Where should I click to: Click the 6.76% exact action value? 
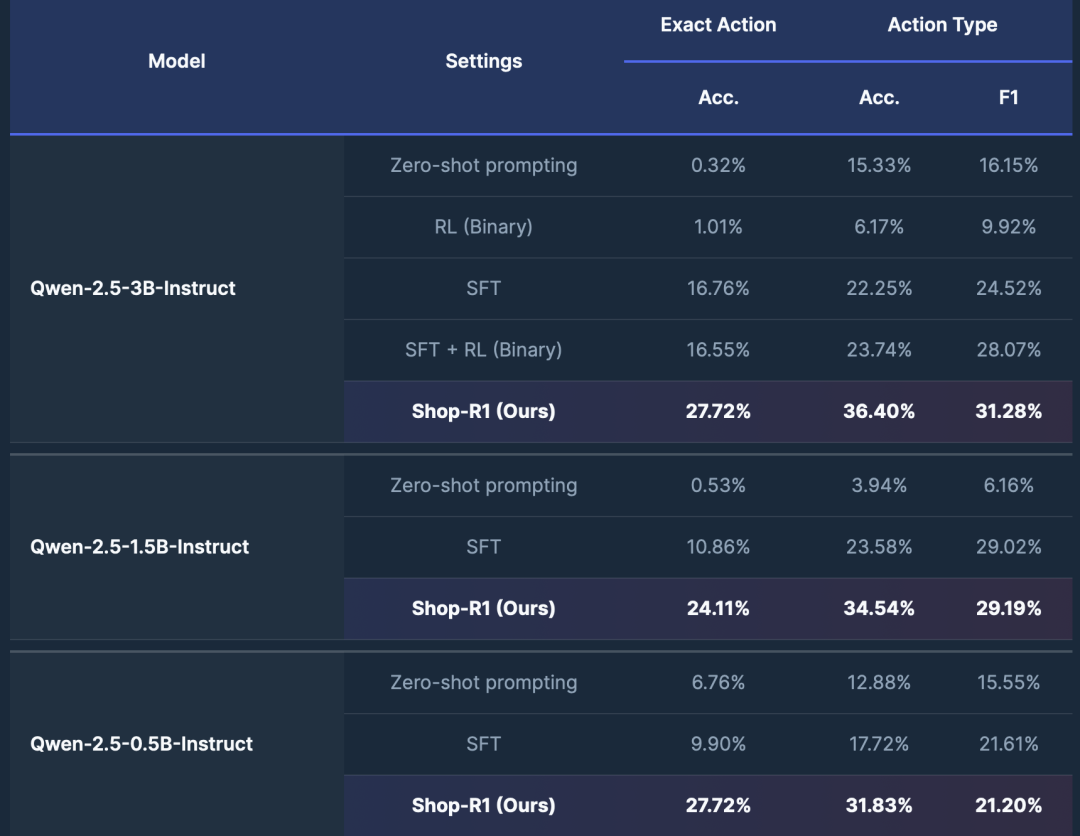click(718, 682)
